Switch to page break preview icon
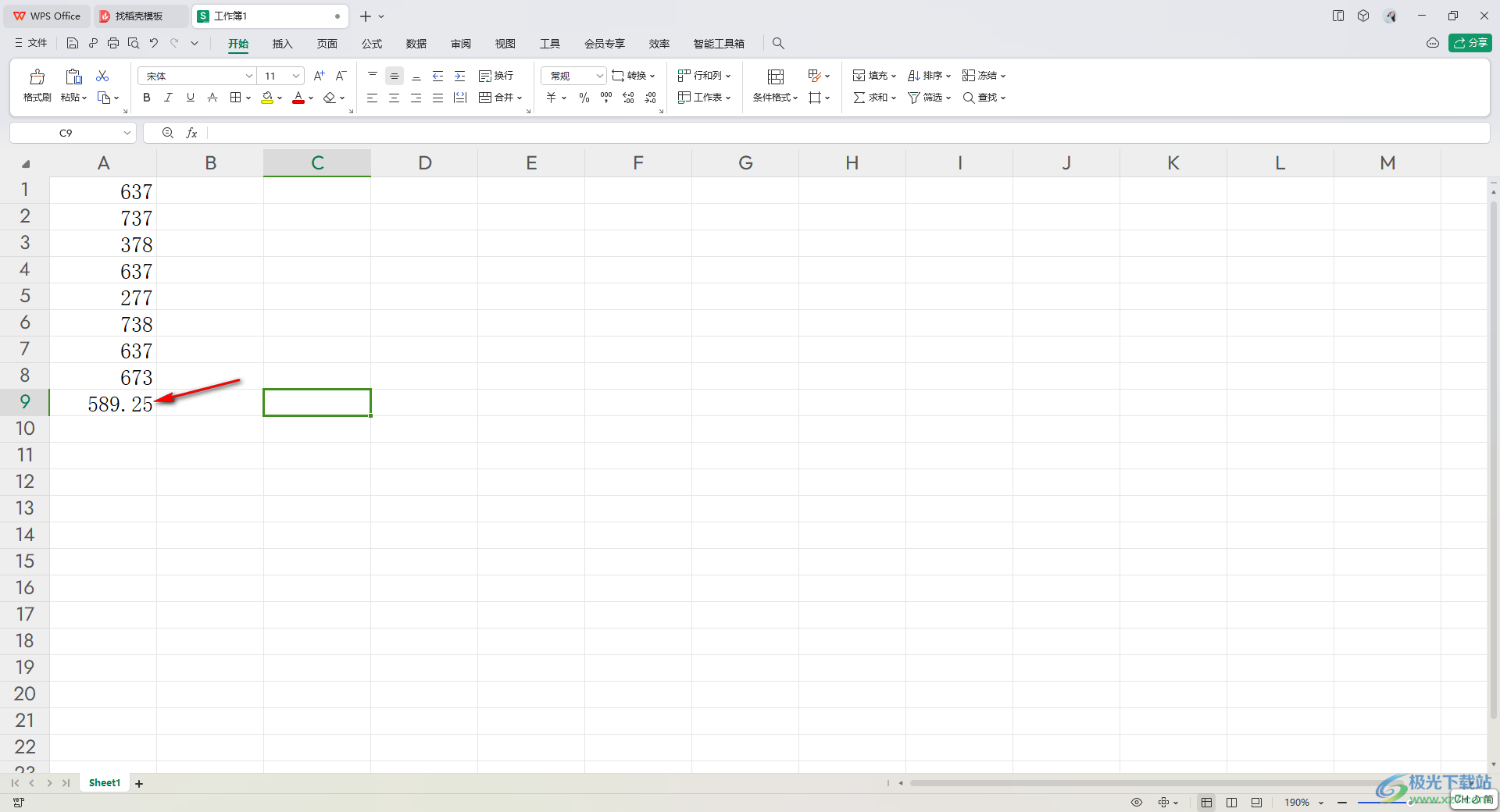 [1256, 802]
